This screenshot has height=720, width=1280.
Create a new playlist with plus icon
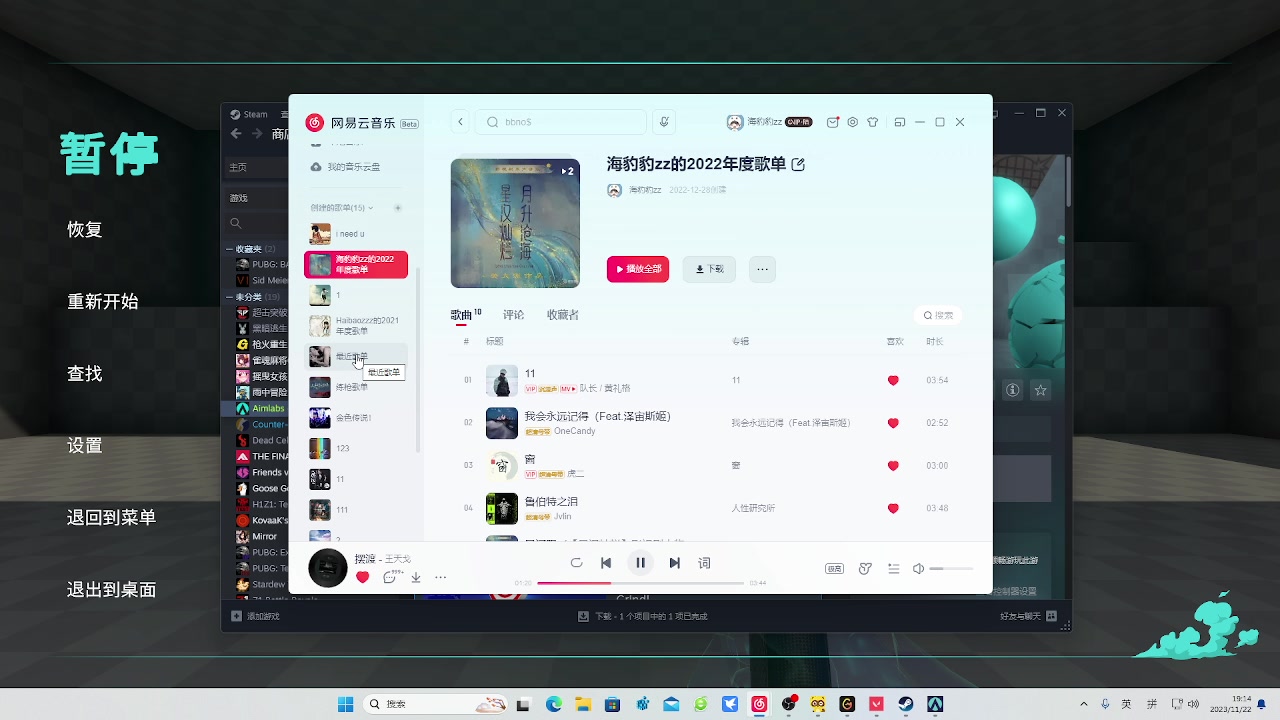(x=397, y=208)
